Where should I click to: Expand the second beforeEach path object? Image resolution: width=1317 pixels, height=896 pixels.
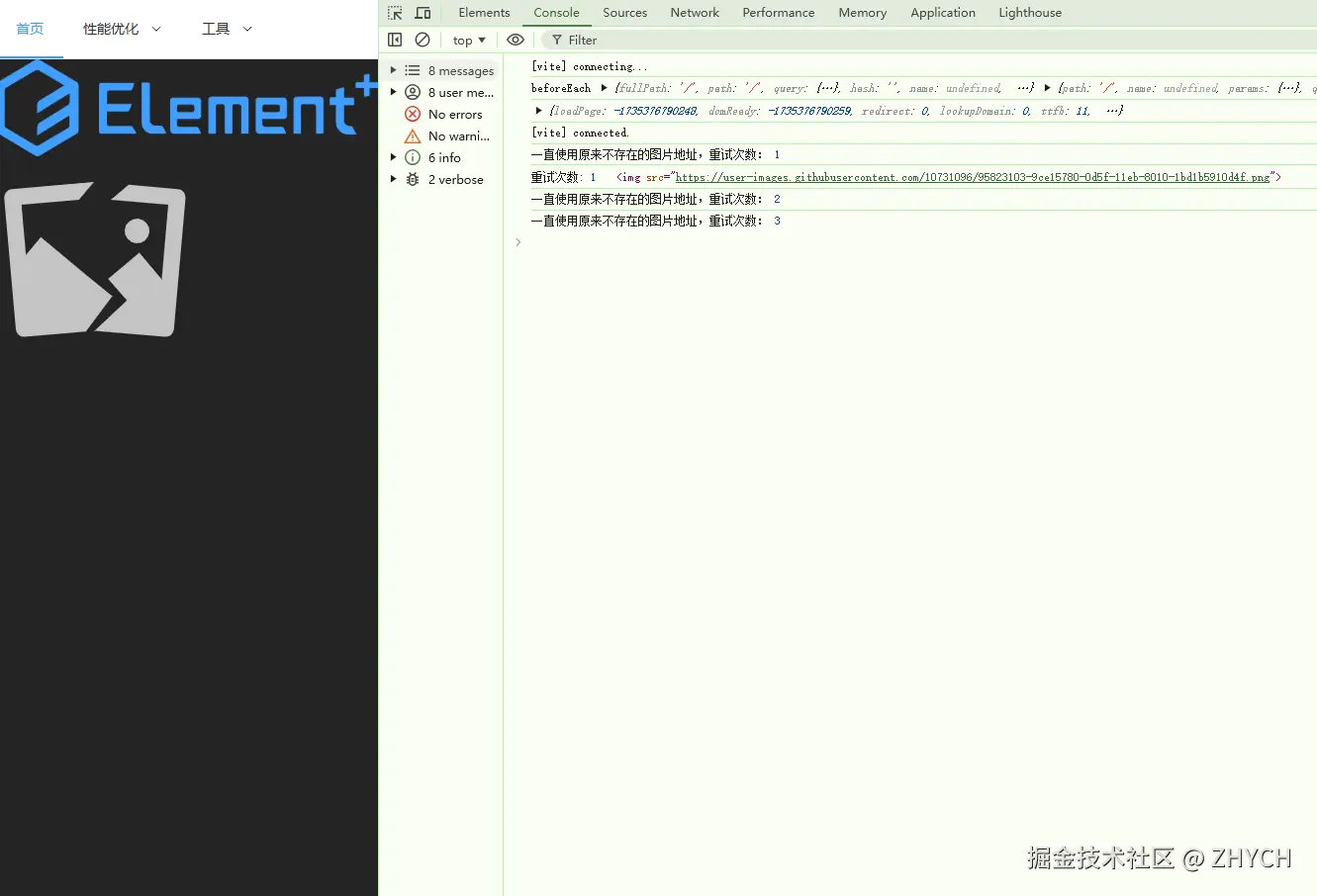1047,88
